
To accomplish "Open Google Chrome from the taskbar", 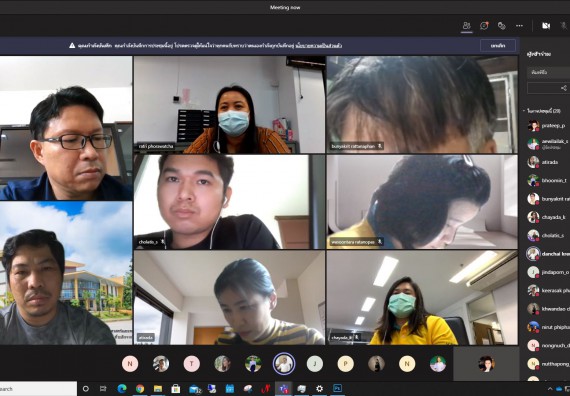I will [x=140, y=389].
